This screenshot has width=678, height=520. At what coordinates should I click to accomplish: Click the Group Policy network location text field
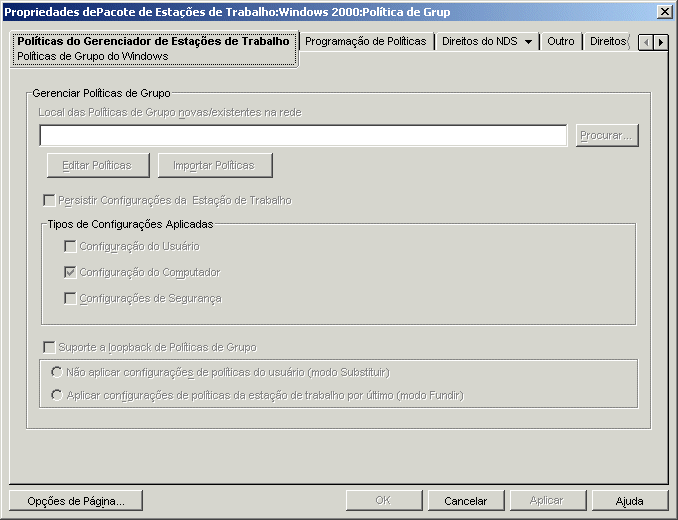[303, 136]
